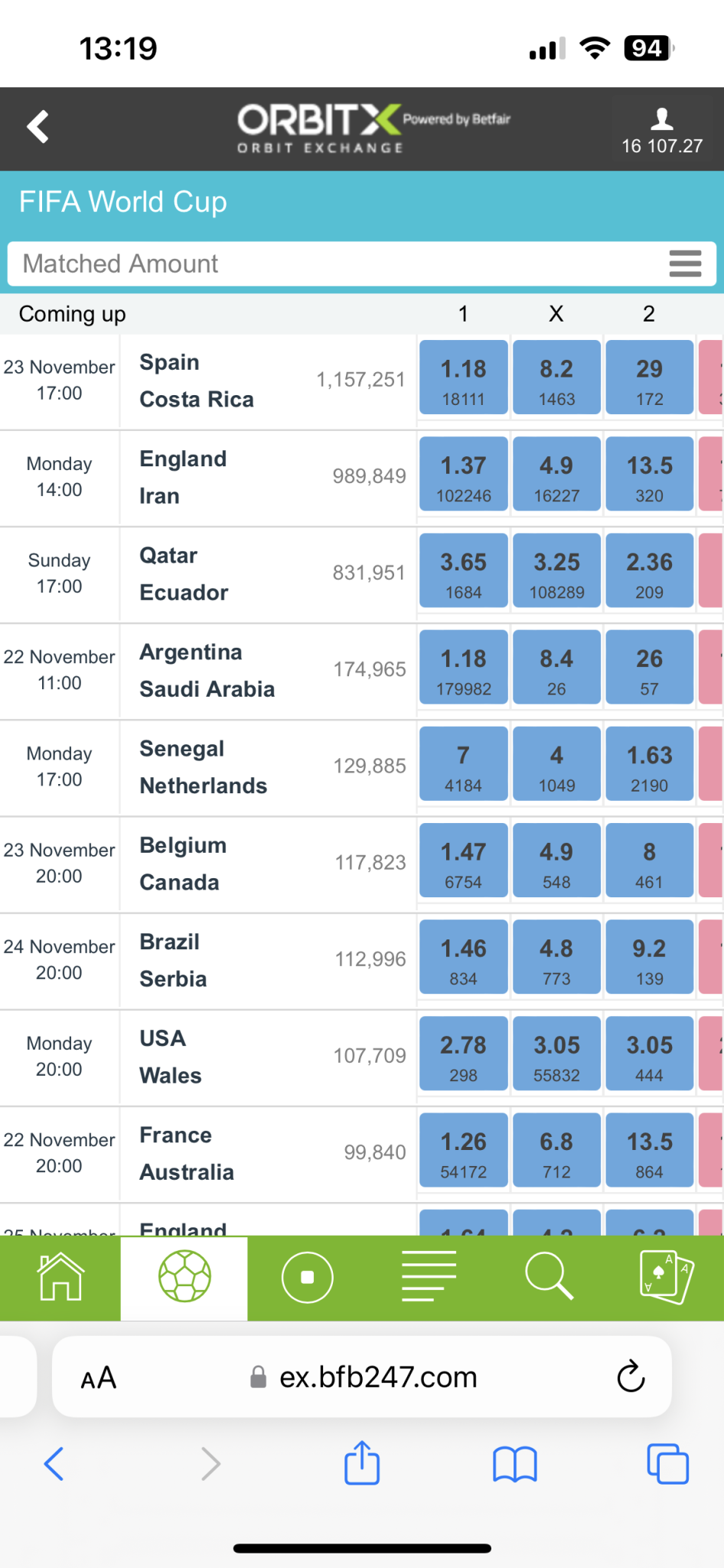Open Safari bookmarks book icon
The image size is (724, 1568).
(515, 1463)
